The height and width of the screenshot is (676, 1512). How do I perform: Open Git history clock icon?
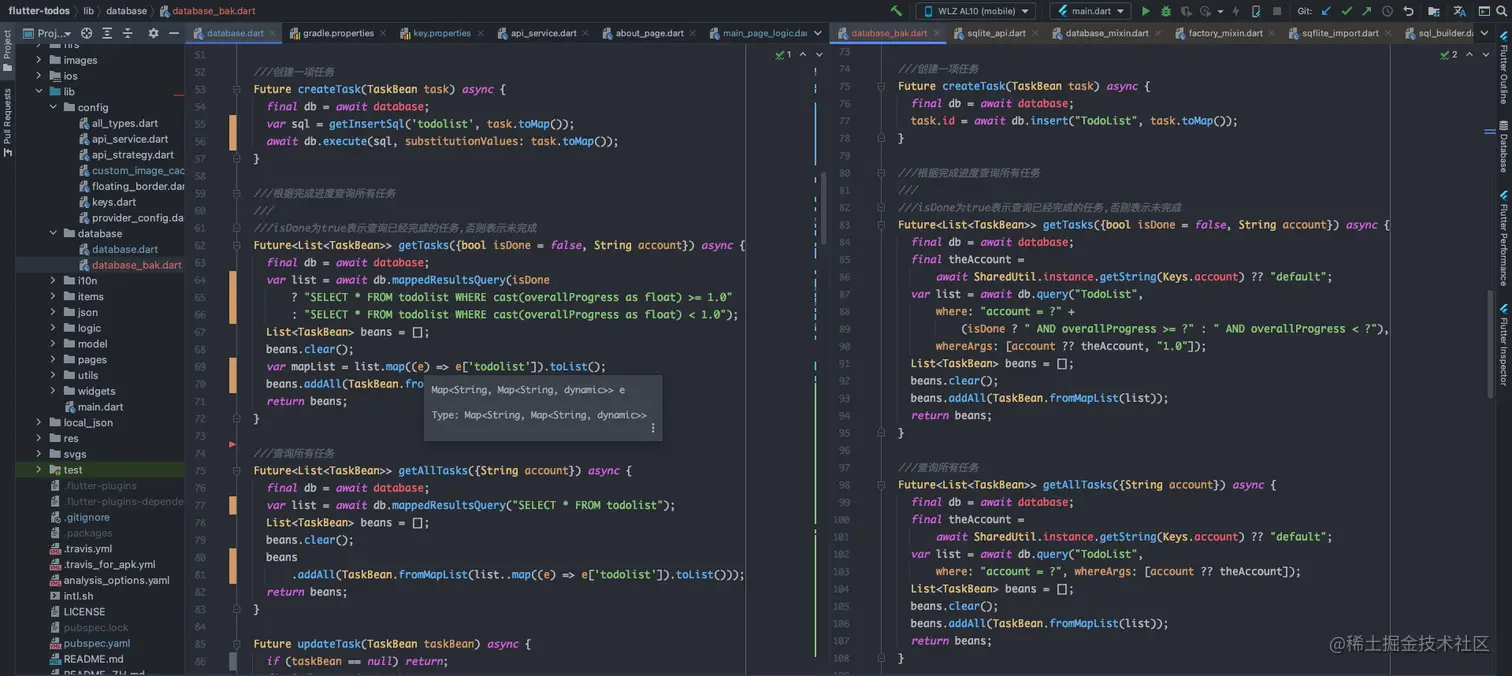[x=1387, y=11]
